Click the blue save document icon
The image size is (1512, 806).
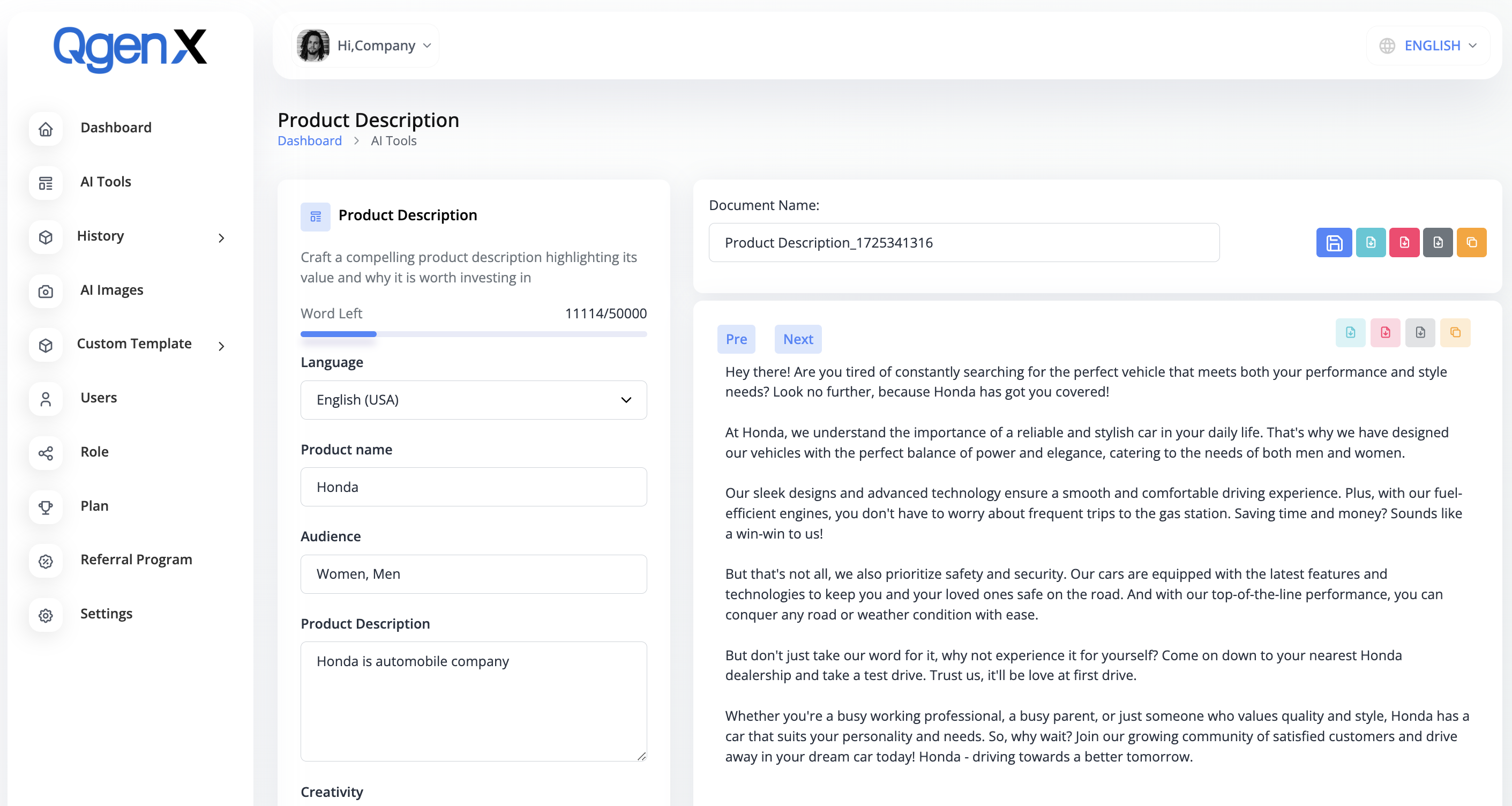tap(1334, 242)
